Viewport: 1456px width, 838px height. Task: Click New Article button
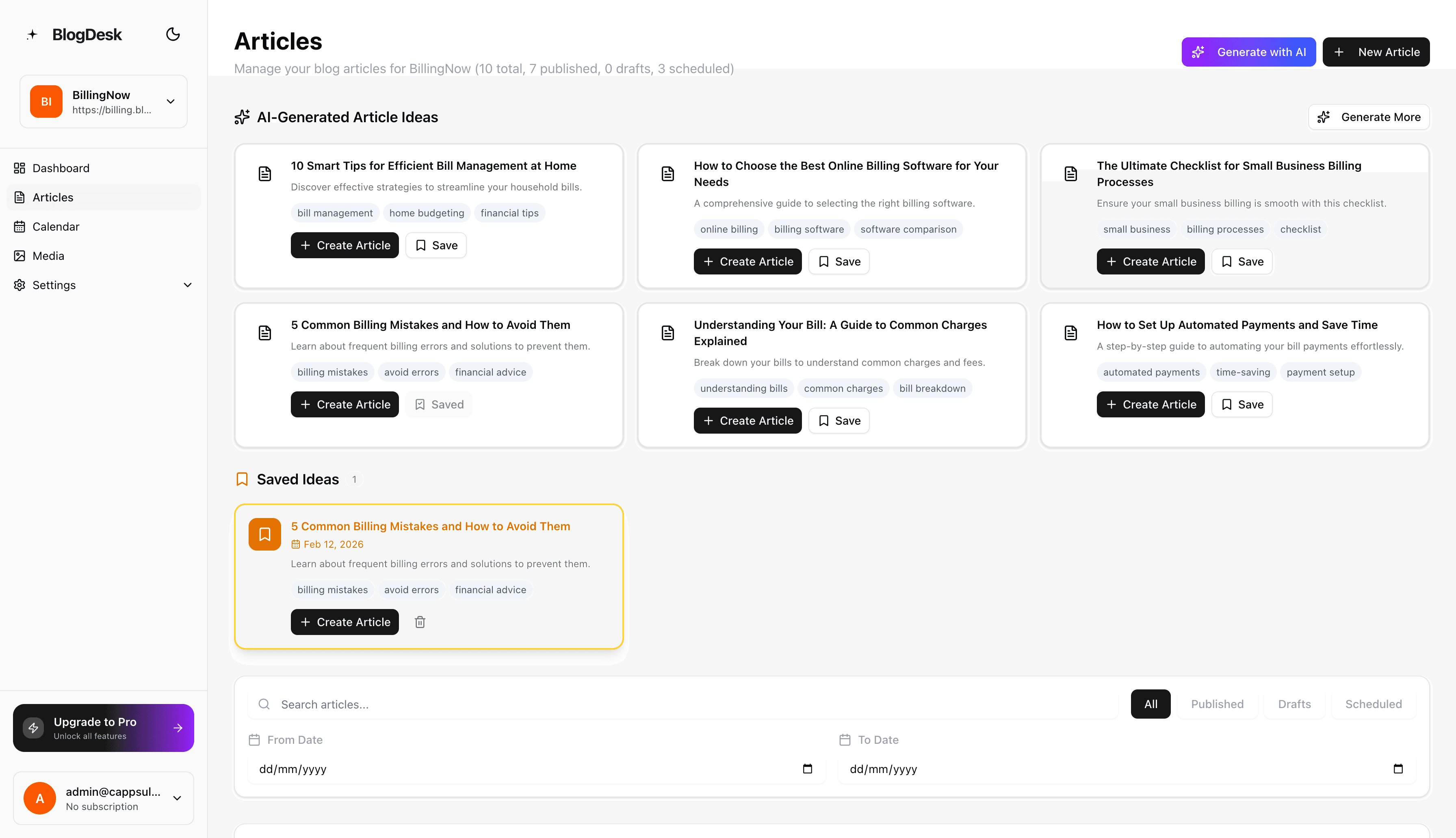1376,51
